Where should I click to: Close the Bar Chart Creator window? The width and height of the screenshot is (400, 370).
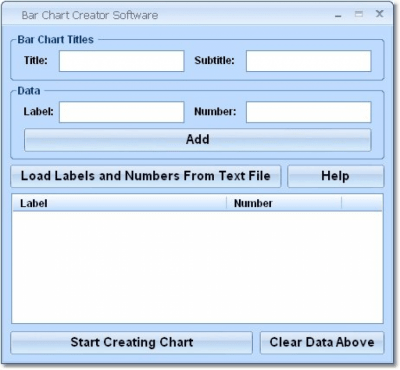(x=379, y=14)
